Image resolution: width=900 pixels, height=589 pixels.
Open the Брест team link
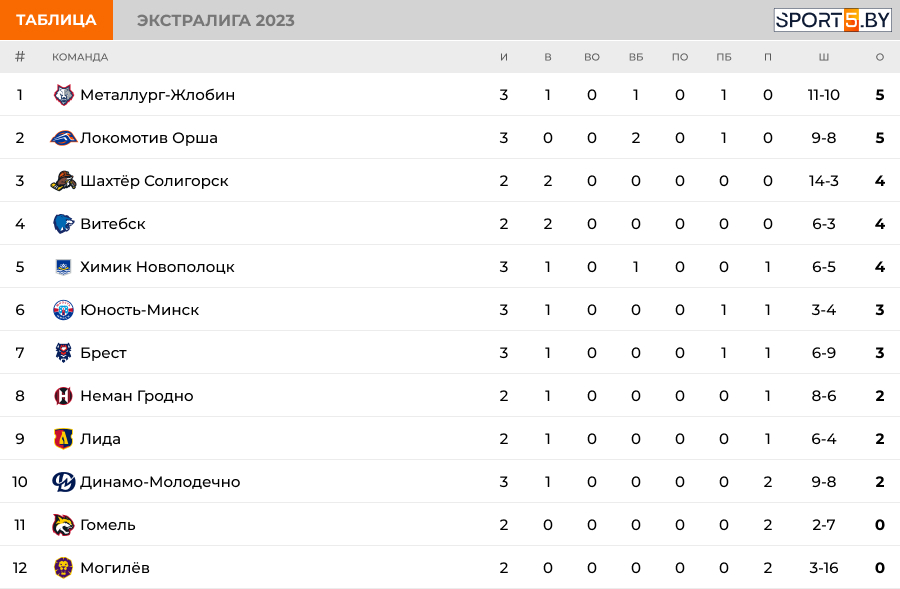point(103,353)
